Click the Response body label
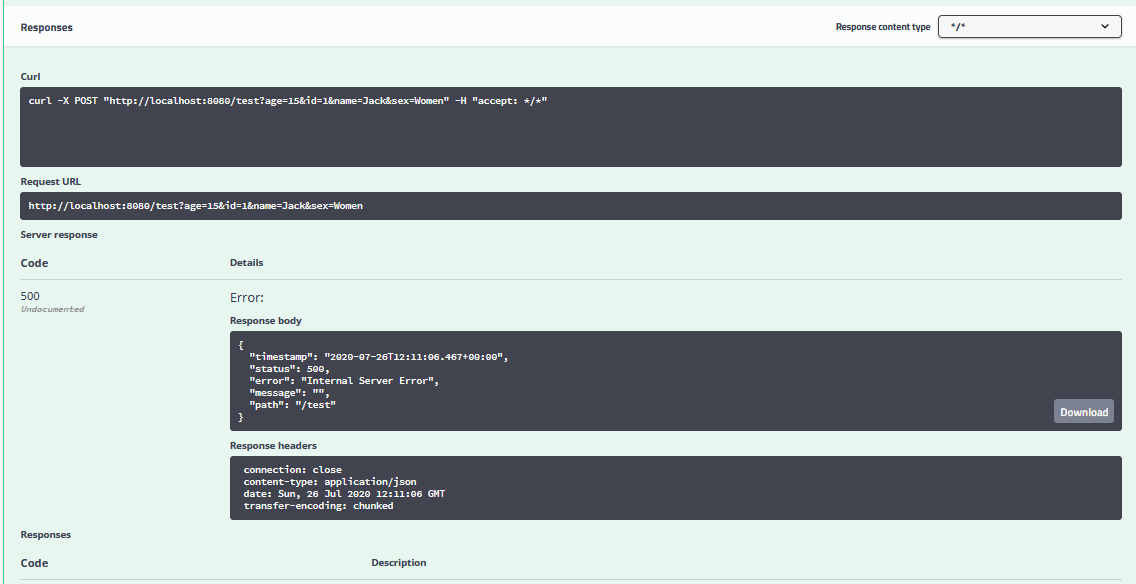This screenshot has height=584, width=1136. coord(266,321)
